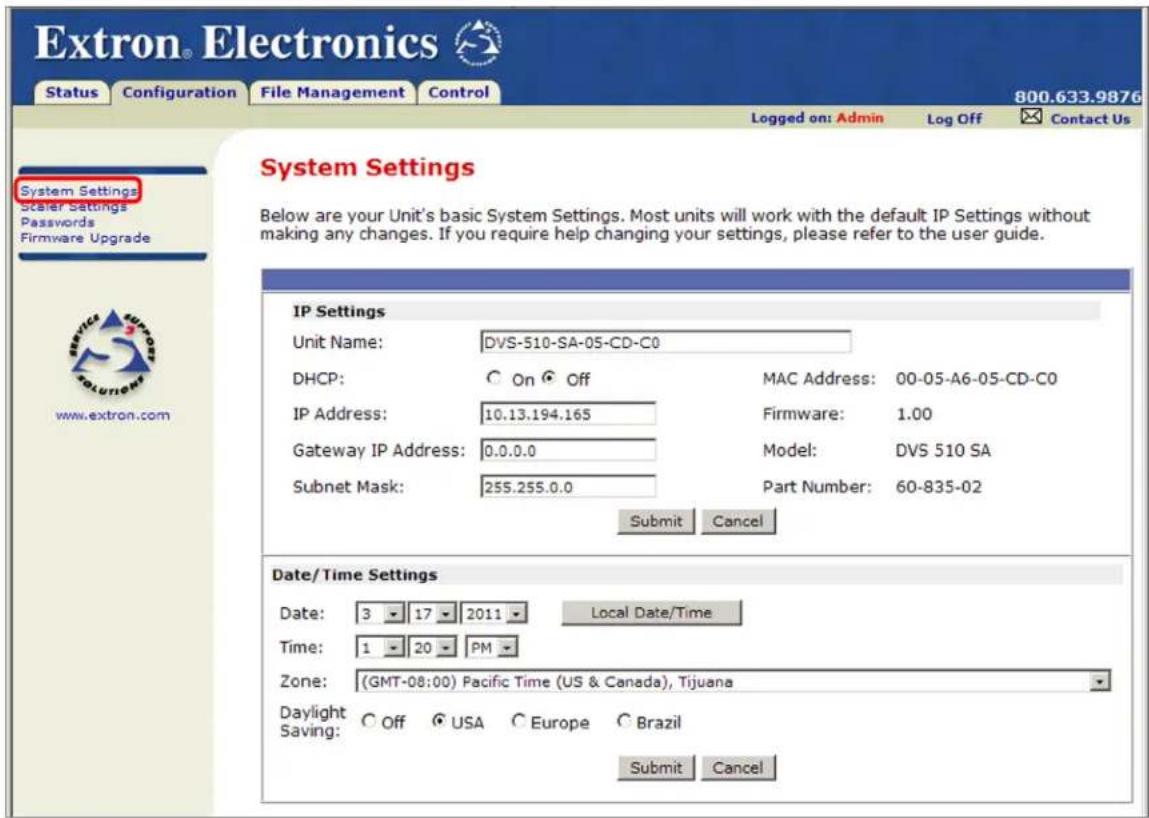Click the MAC Address value 00-05-A6-05-CD-C0

point(976,379)
